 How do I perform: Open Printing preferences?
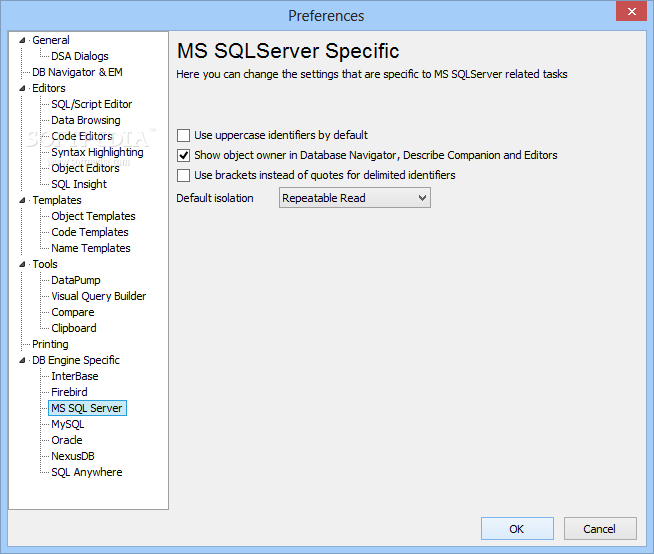[x=50, y=344]
